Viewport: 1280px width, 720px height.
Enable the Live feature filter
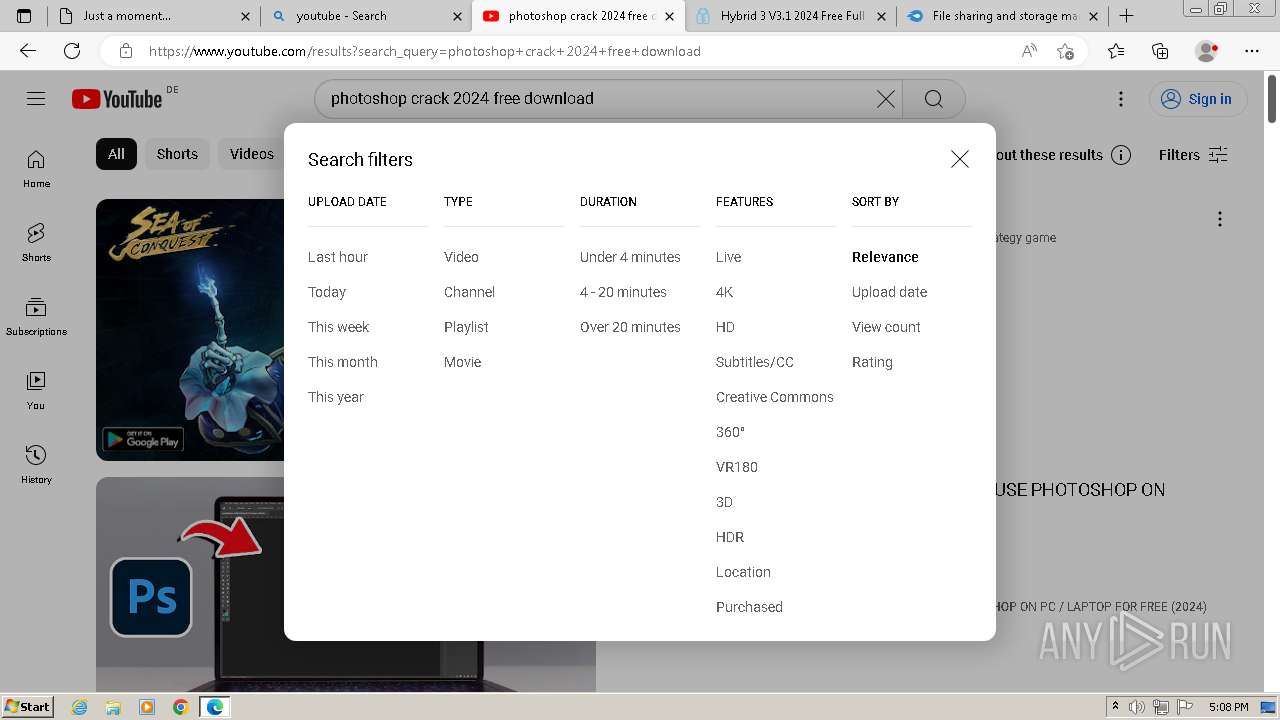coord(728,257)
